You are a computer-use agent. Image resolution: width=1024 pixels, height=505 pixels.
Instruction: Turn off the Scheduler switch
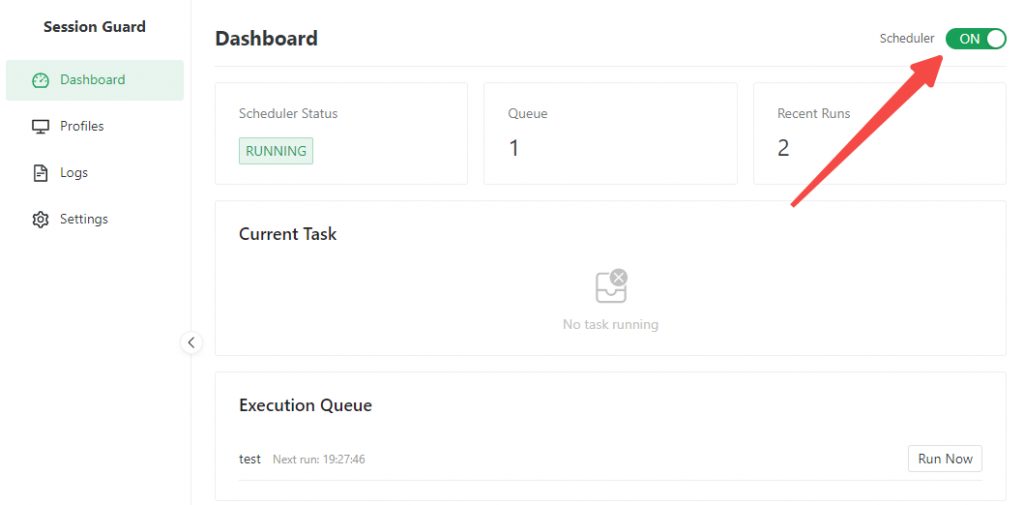[975, 39]
